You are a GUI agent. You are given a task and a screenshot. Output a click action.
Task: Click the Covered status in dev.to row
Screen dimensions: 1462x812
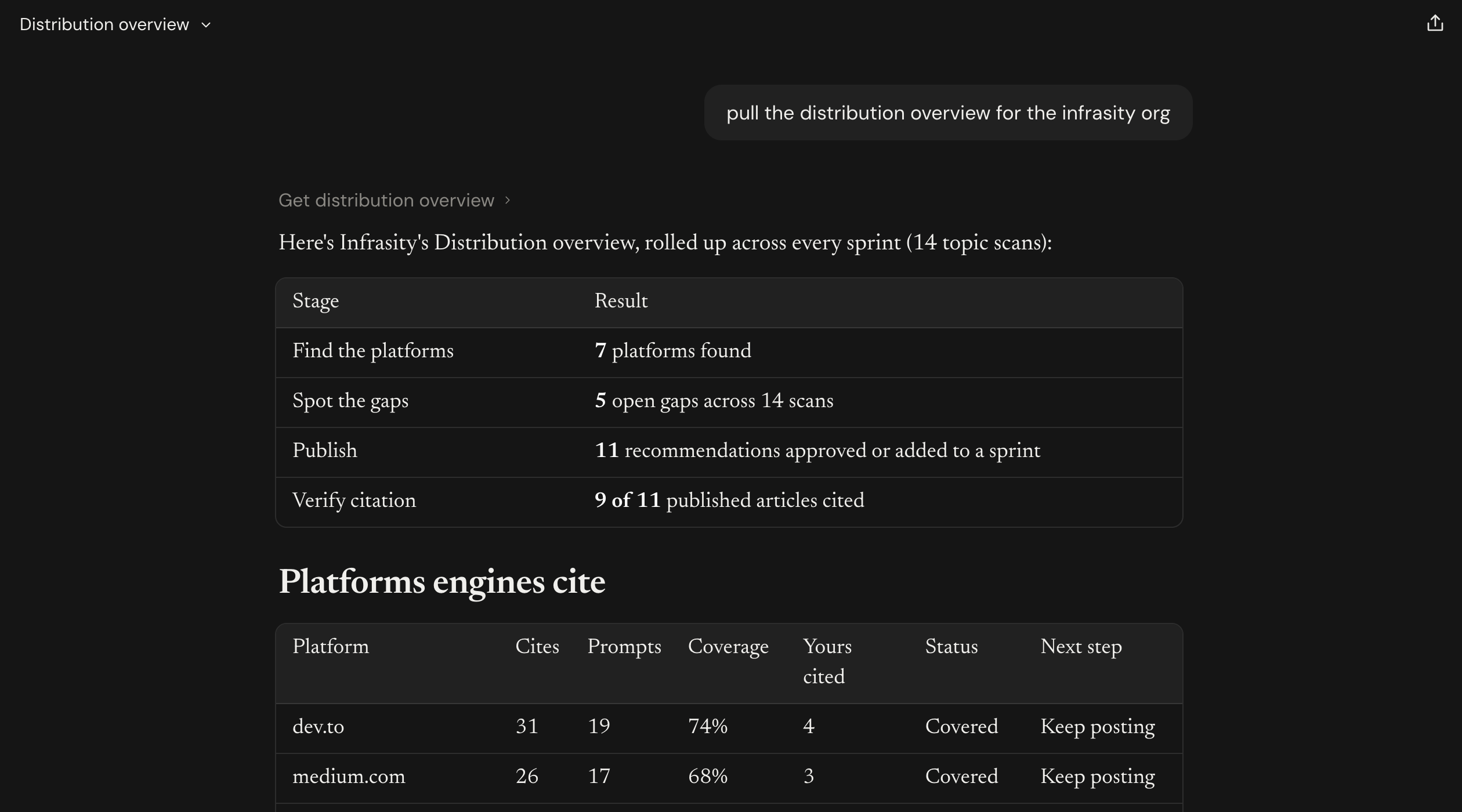961,727
